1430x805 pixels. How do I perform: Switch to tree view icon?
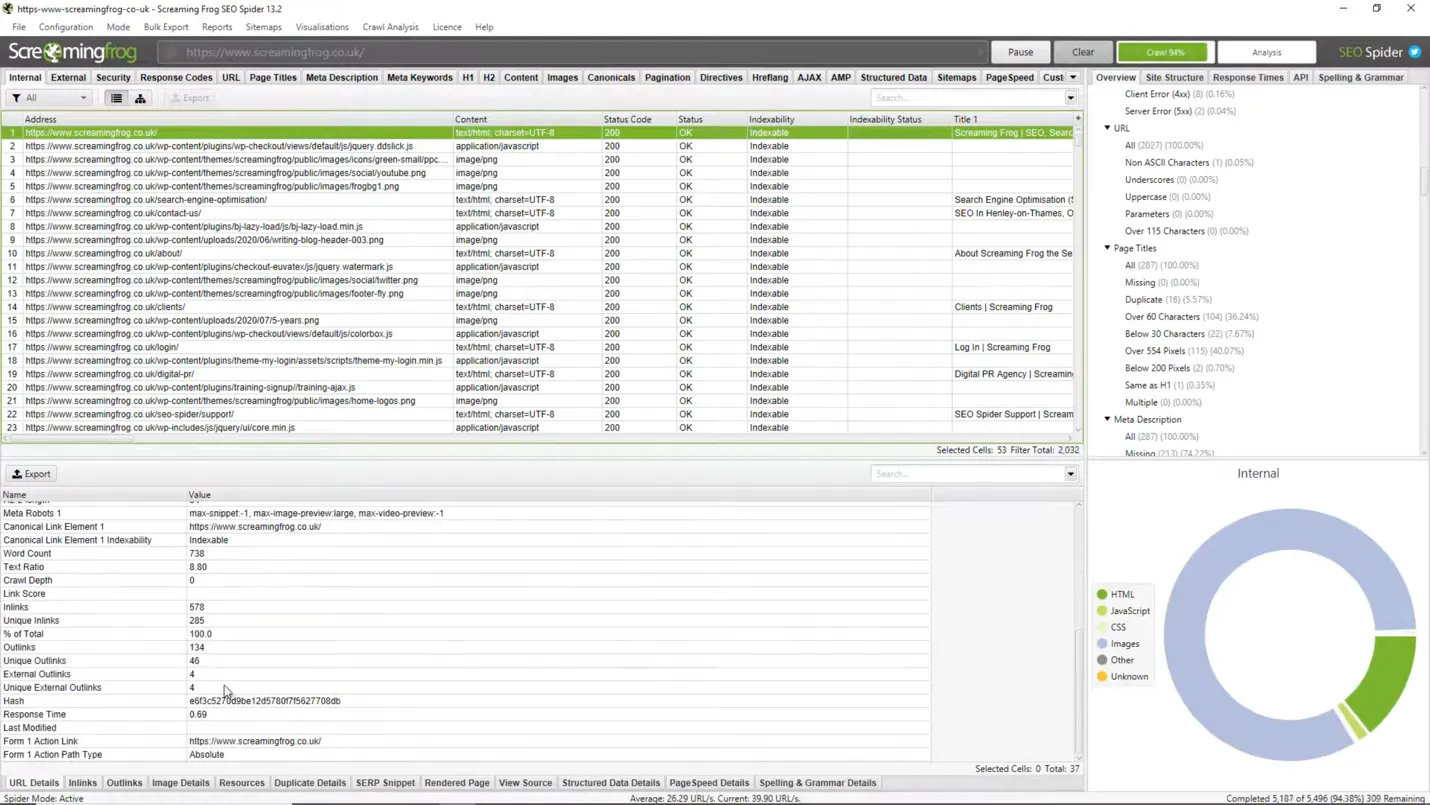click(x=140, y=98)
